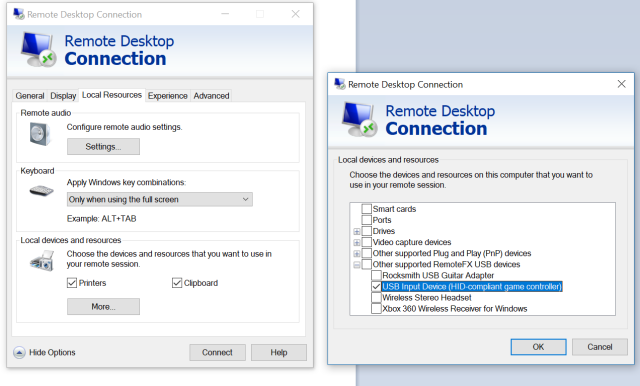Expand the Drives tree node
The height and width of the screenshot is (386, 640).
point(357,231)
